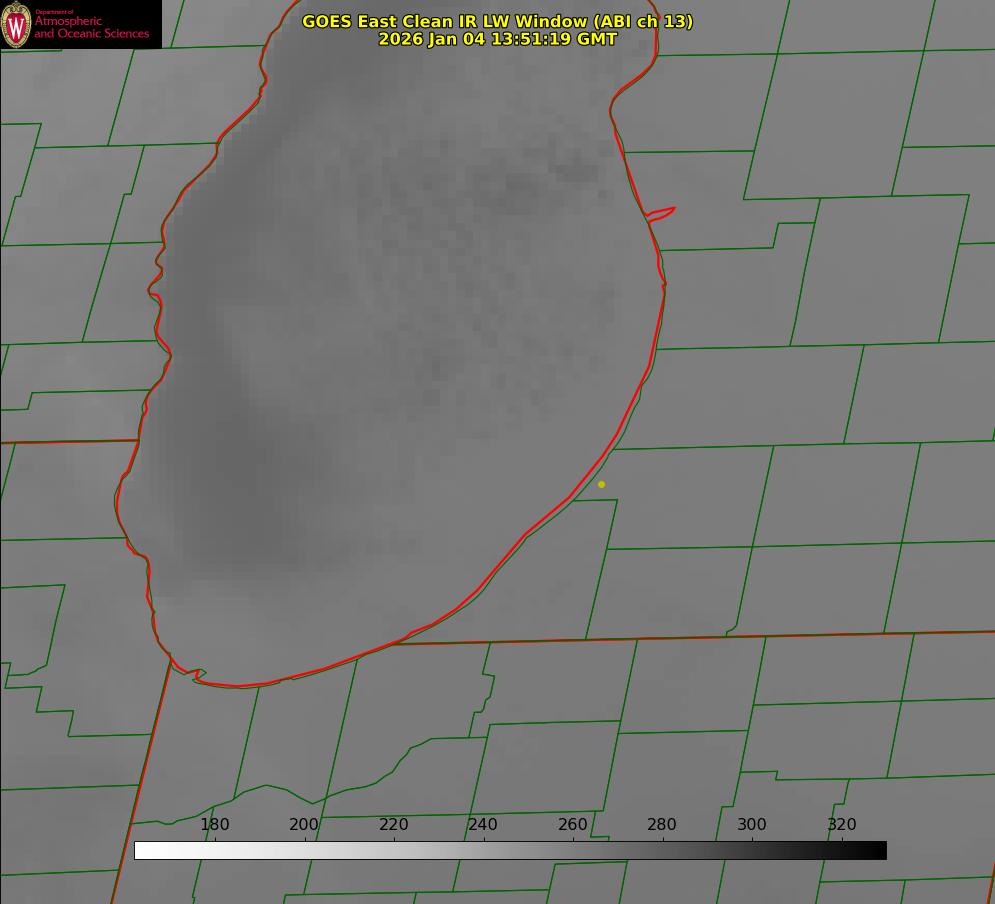Select the 240 label on the colorbar
Screen dimensions: 995x904
tap(483, 824)
